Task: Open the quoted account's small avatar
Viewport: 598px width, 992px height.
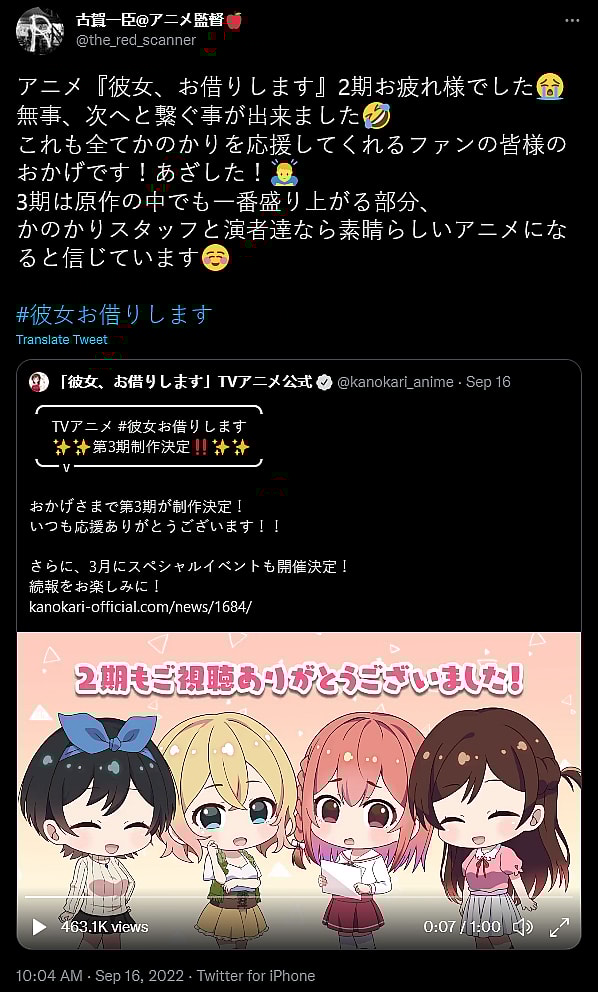Action: tap(39, 381)
